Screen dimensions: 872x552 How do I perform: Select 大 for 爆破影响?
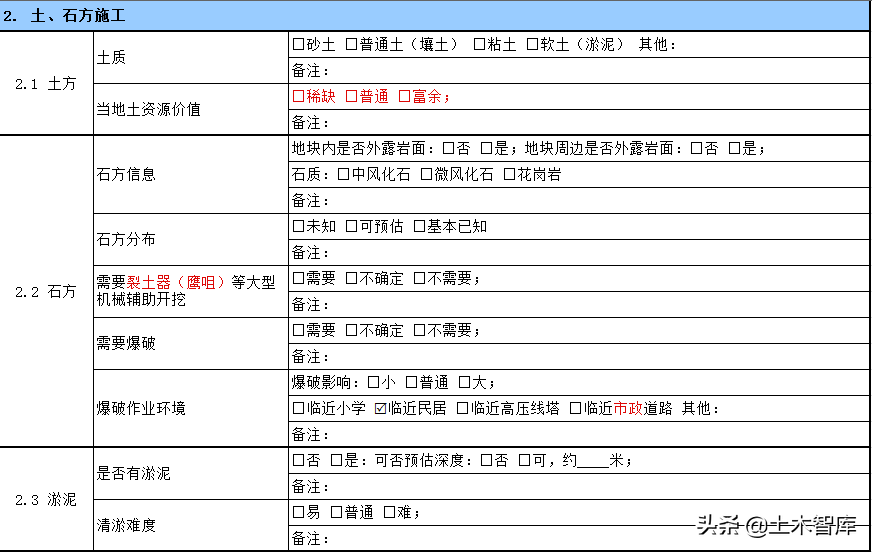click(464, 382)
